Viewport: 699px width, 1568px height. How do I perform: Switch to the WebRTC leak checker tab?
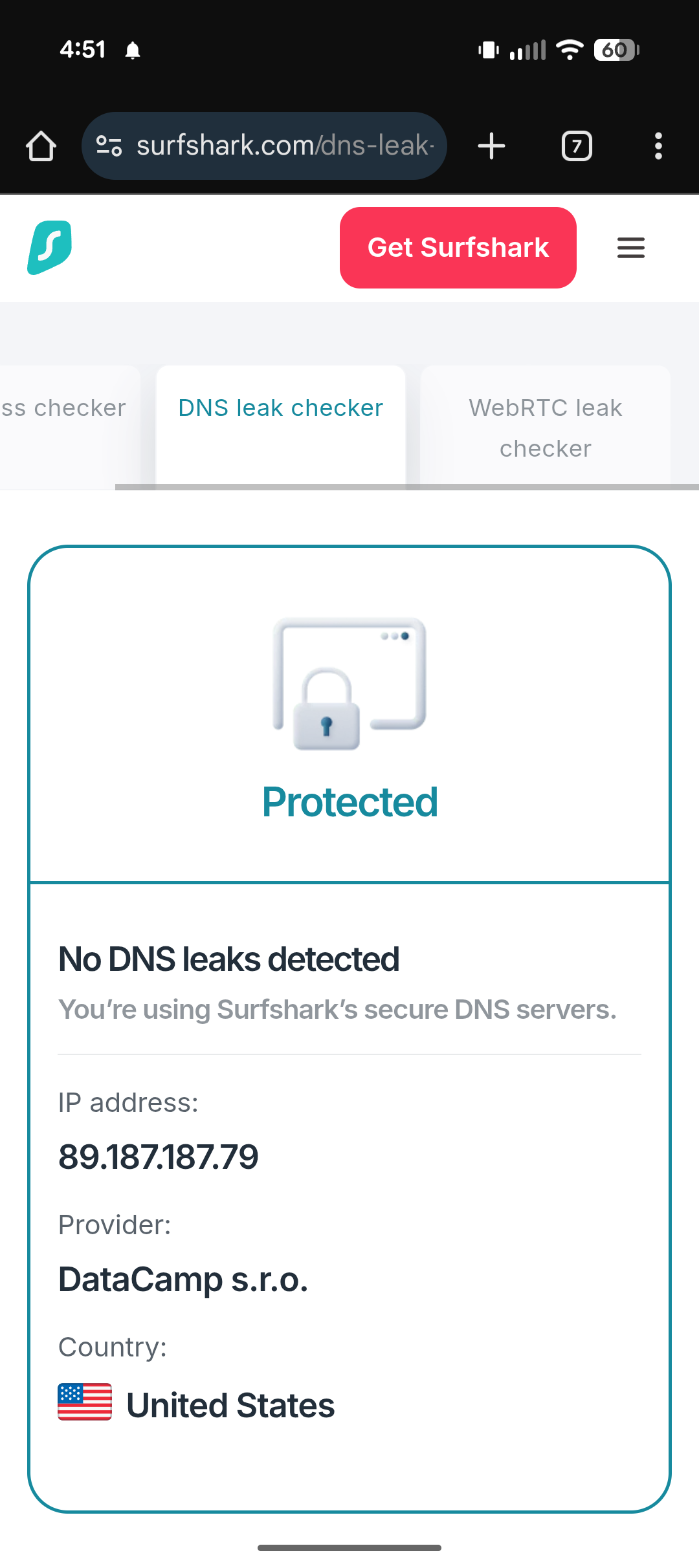pyautogui.click(x=545, y=428)
